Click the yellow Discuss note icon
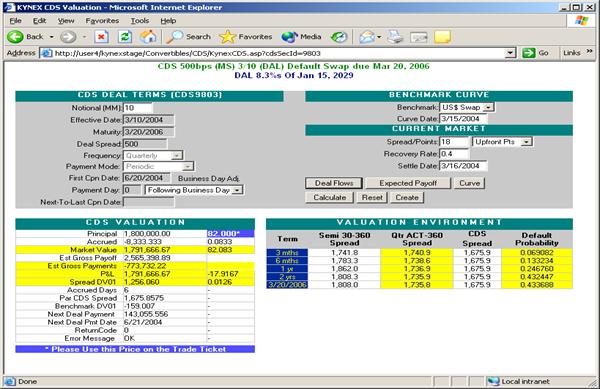The height and width of the screenshot is (389, 600). click(442, 37)
